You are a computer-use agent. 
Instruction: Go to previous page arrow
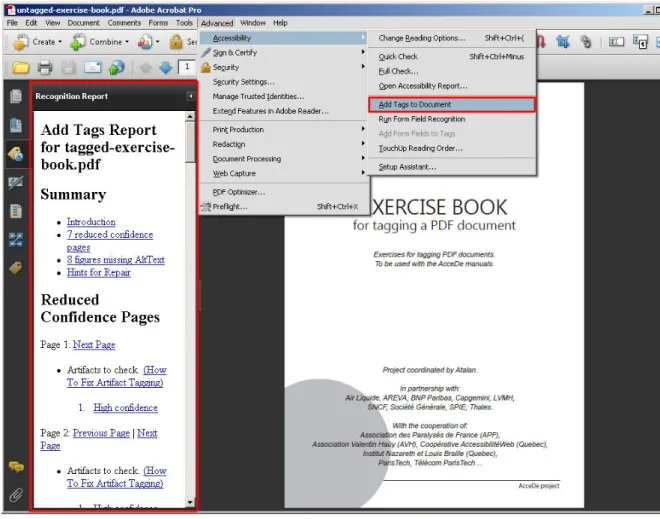point(146,67)
